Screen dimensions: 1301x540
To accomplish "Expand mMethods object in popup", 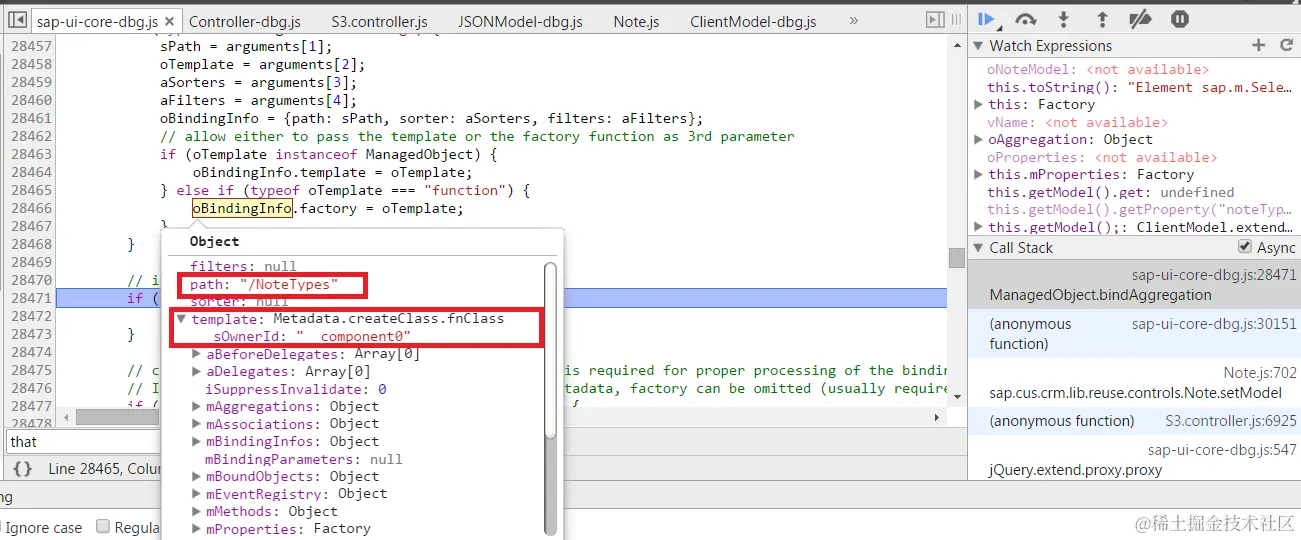I will (196, 511).
